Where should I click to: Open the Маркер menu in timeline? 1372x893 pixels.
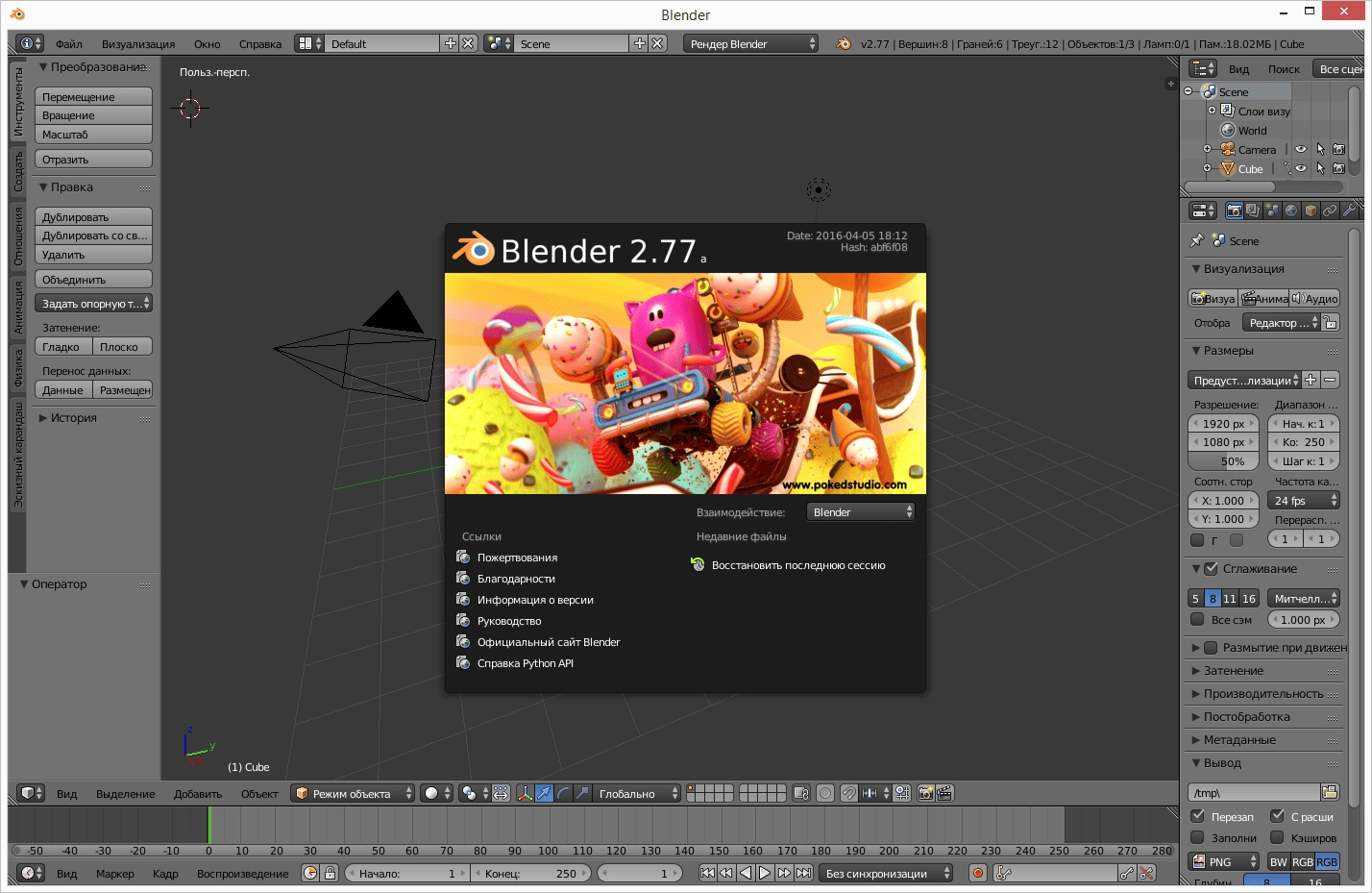point(114,873)
